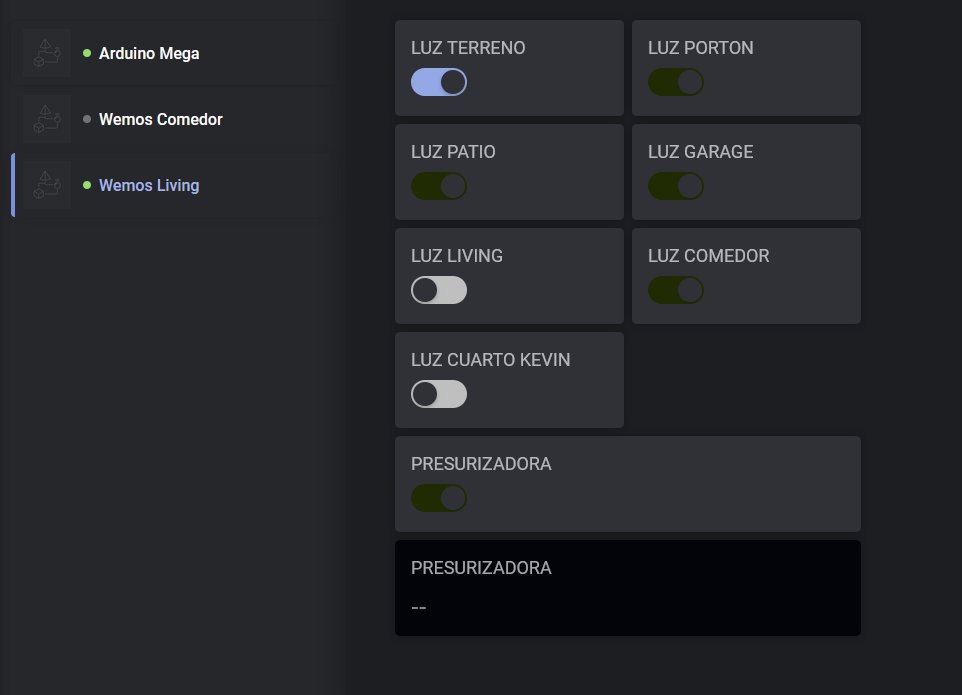Screen dimensions: 962x695
Task: Click the LUZ TERRENO widget label
Action: 468,48
